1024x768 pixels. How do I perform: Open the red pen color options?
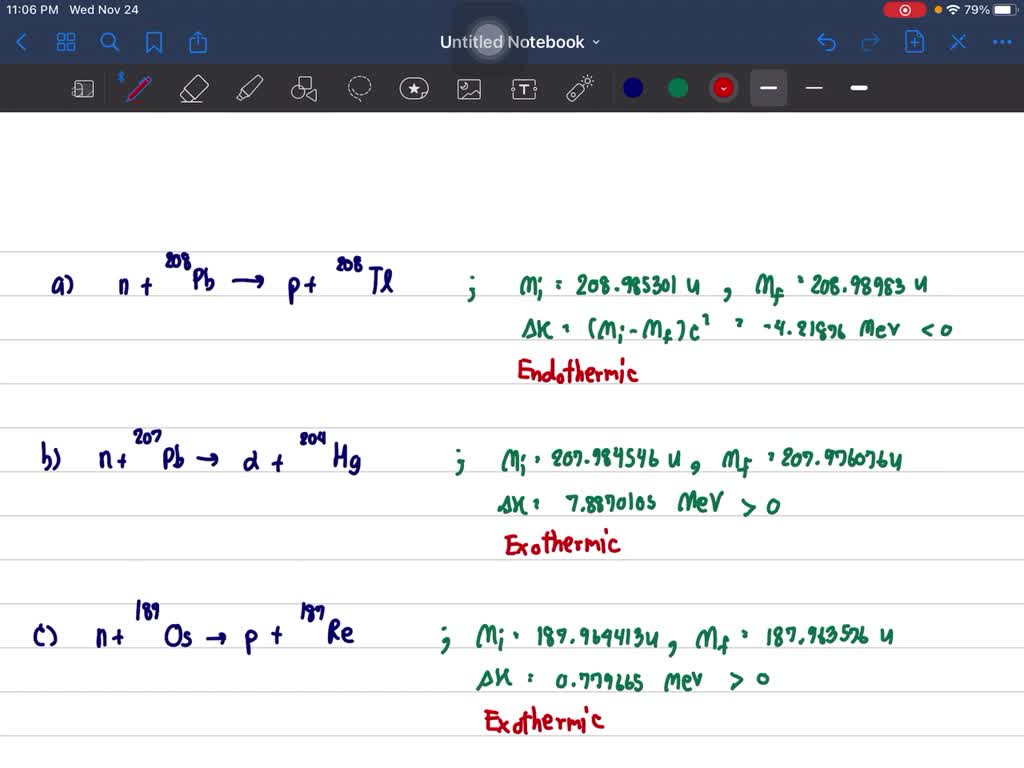click(x=723, y=88)
